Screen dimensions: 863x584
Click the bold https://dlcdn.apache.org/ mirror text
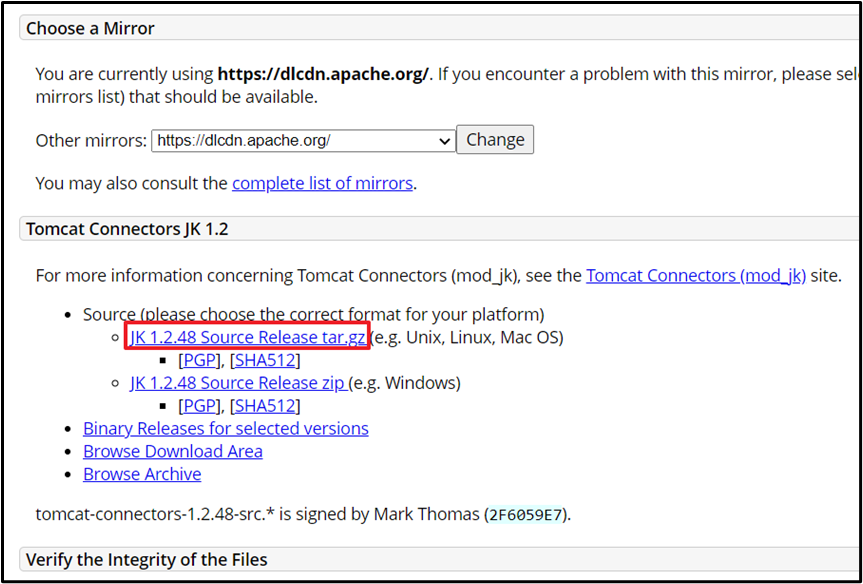(323, 74)
